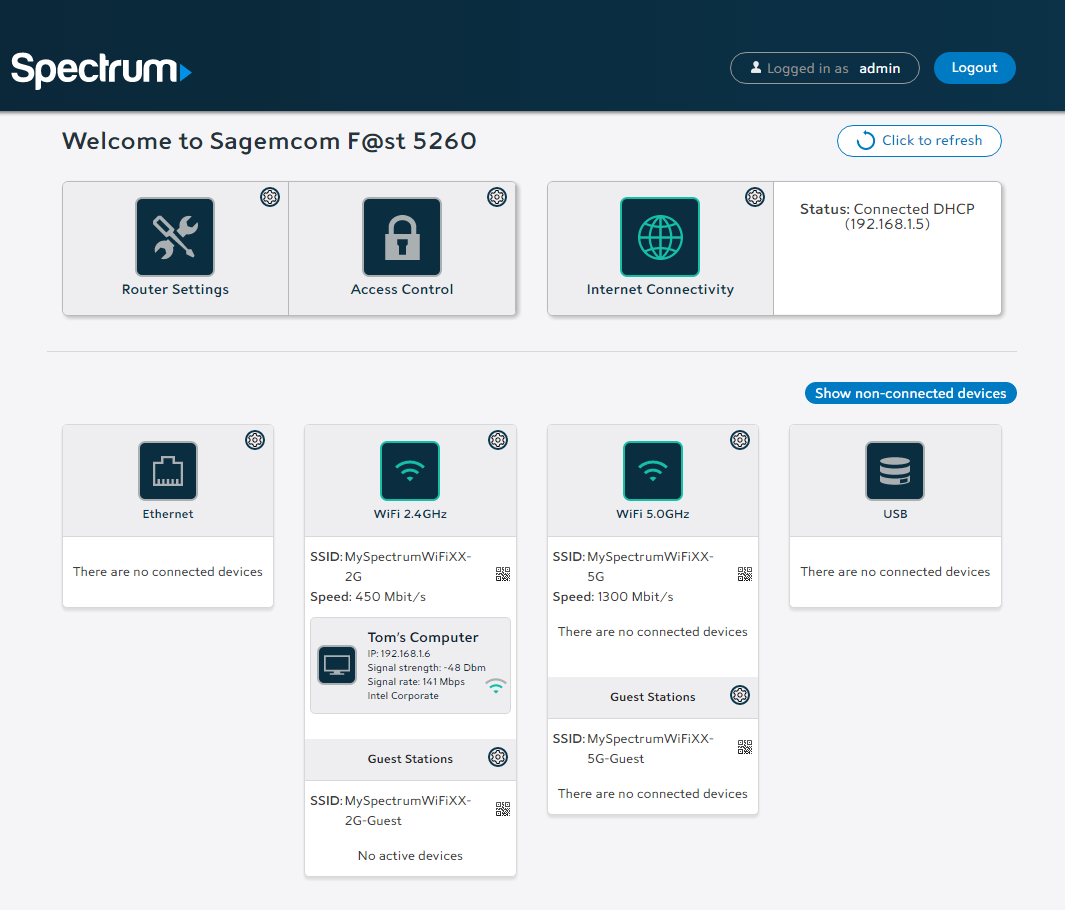Screen dimensions: 1065x910
Task: Open gear settings for 2.4GHz Guest Stations
Action: 498,757
